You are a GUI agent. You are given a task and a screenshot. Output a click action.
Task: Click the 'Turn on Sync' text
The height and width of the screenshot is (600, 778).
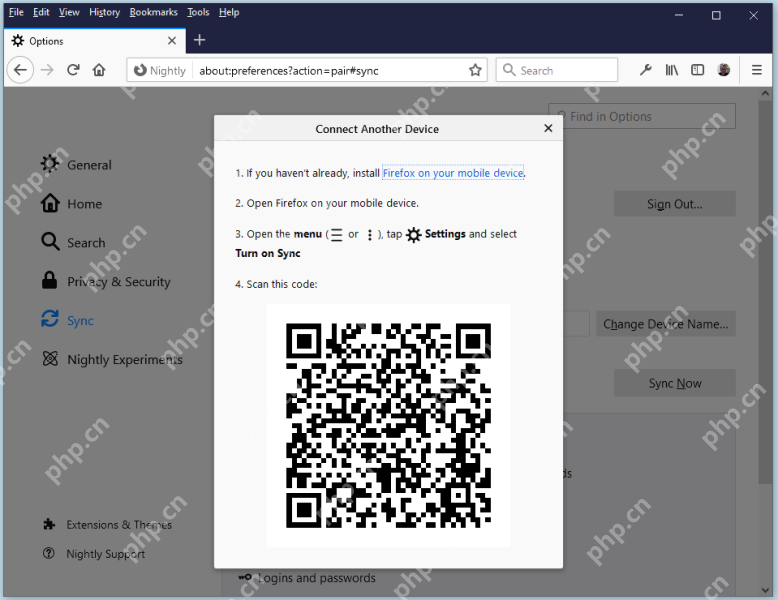click(268, 253)
